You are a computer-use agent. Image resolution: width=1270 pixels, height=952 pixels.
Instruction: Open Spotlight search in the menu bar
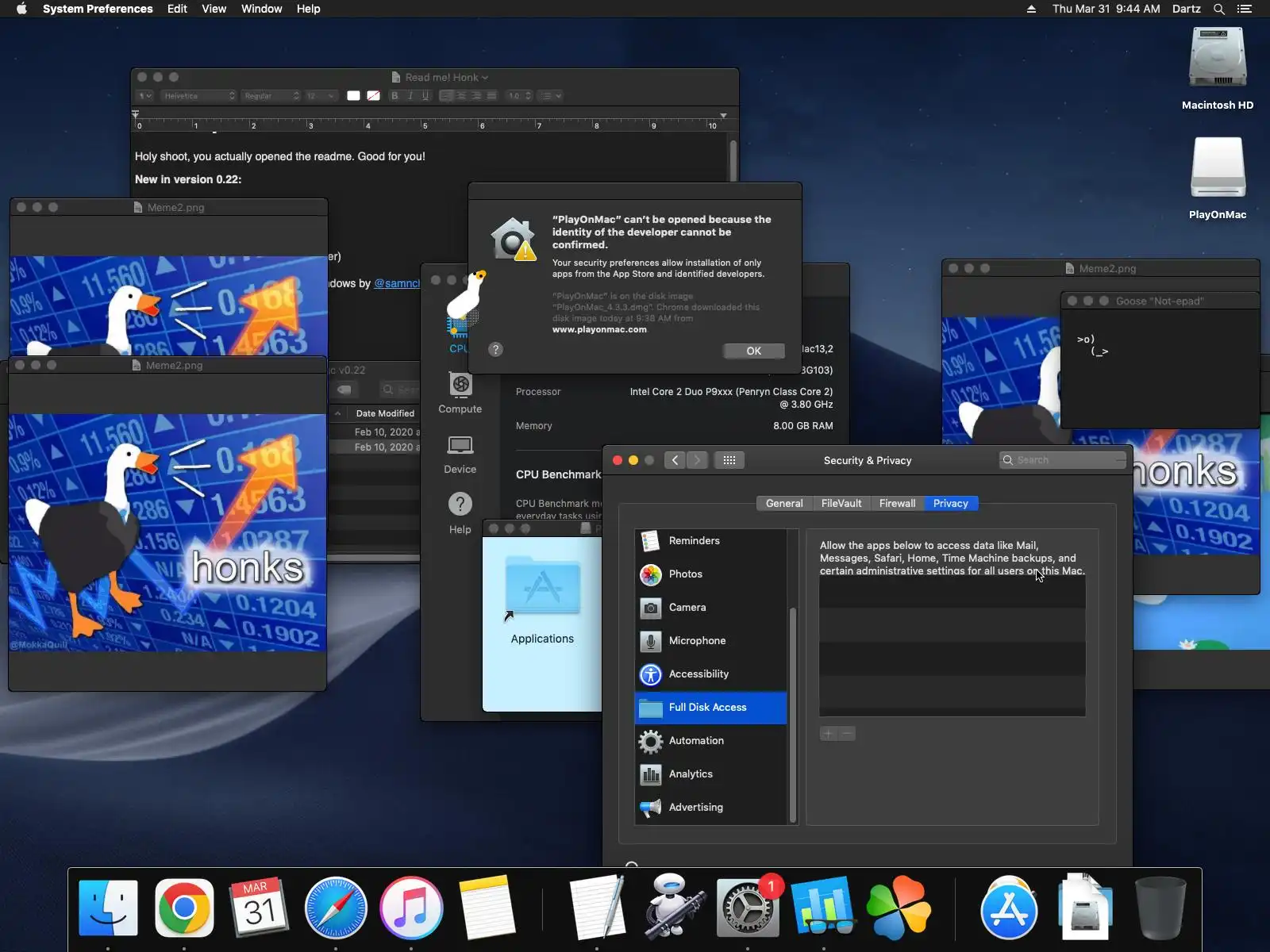1219,9
